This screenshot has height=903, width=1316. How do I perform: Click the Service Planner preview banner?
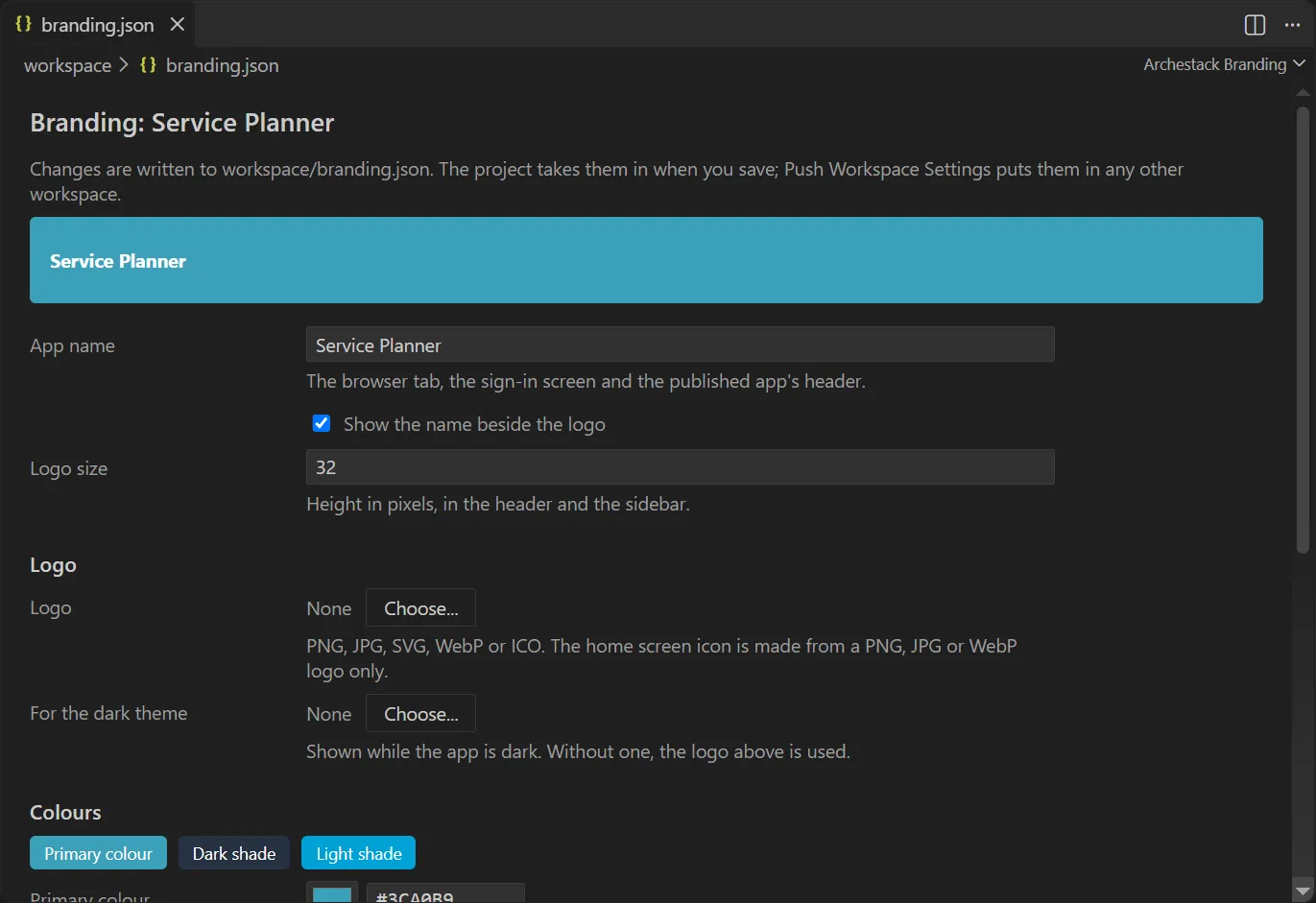coord(646,260)
